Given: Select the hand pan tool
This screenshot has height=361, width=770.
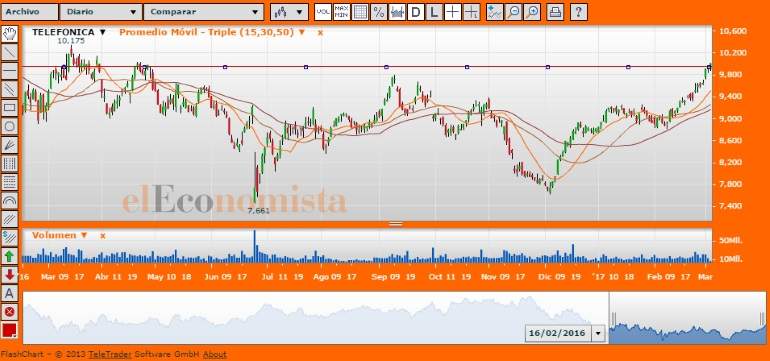Looking at the screenshot, I should (x=9, y=34).
